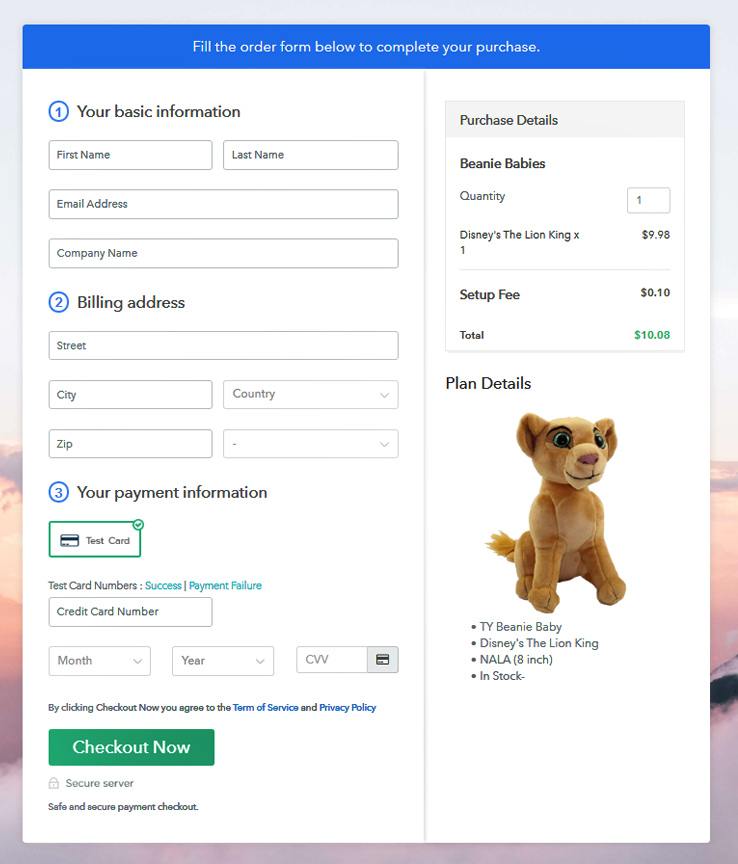
Task: Click the padlock icon beside Secure server
Action: (53, 783)
